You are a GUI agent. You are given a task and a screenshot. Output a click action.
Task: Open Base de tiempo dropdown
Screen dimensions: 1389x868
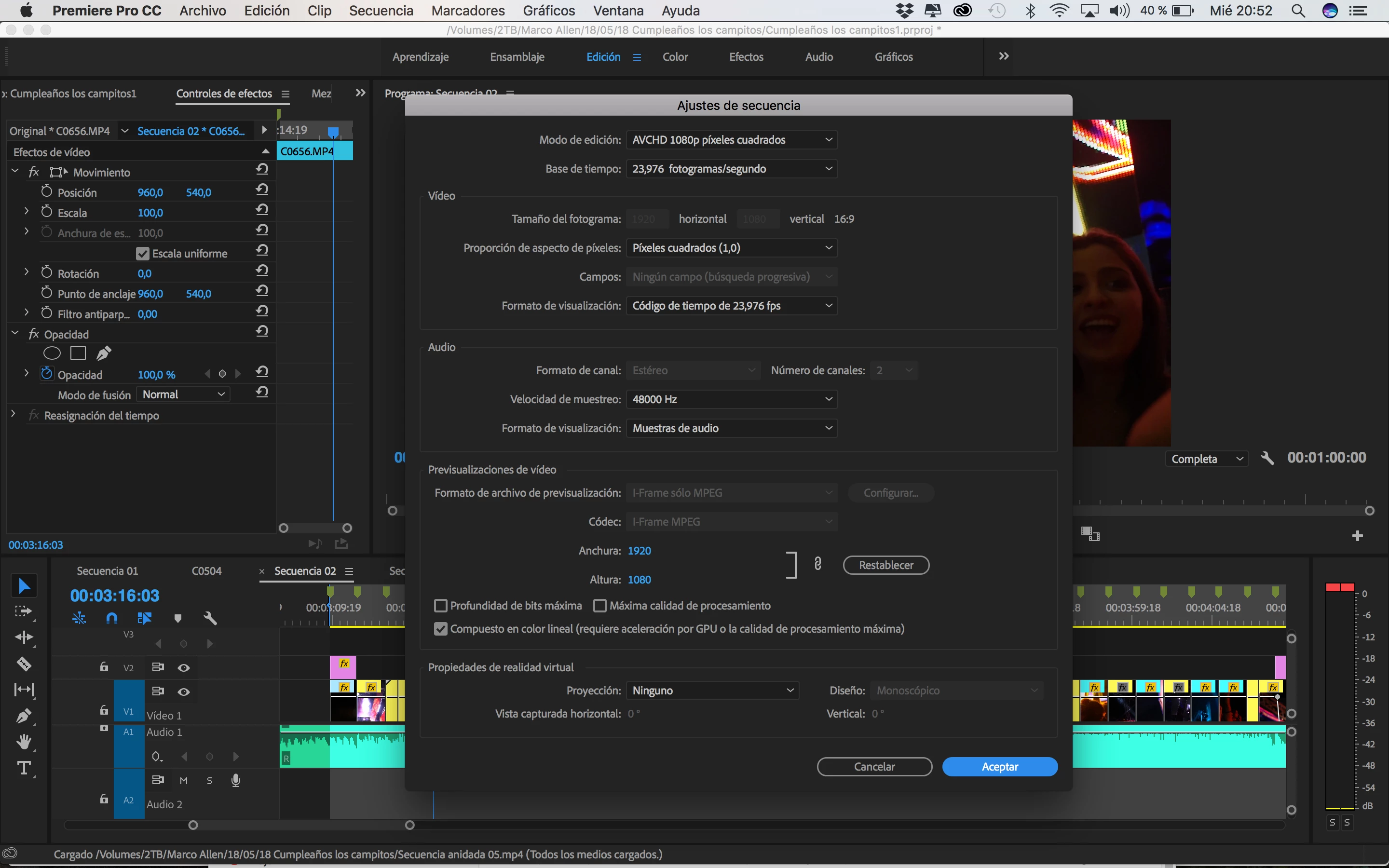[731, 169]
